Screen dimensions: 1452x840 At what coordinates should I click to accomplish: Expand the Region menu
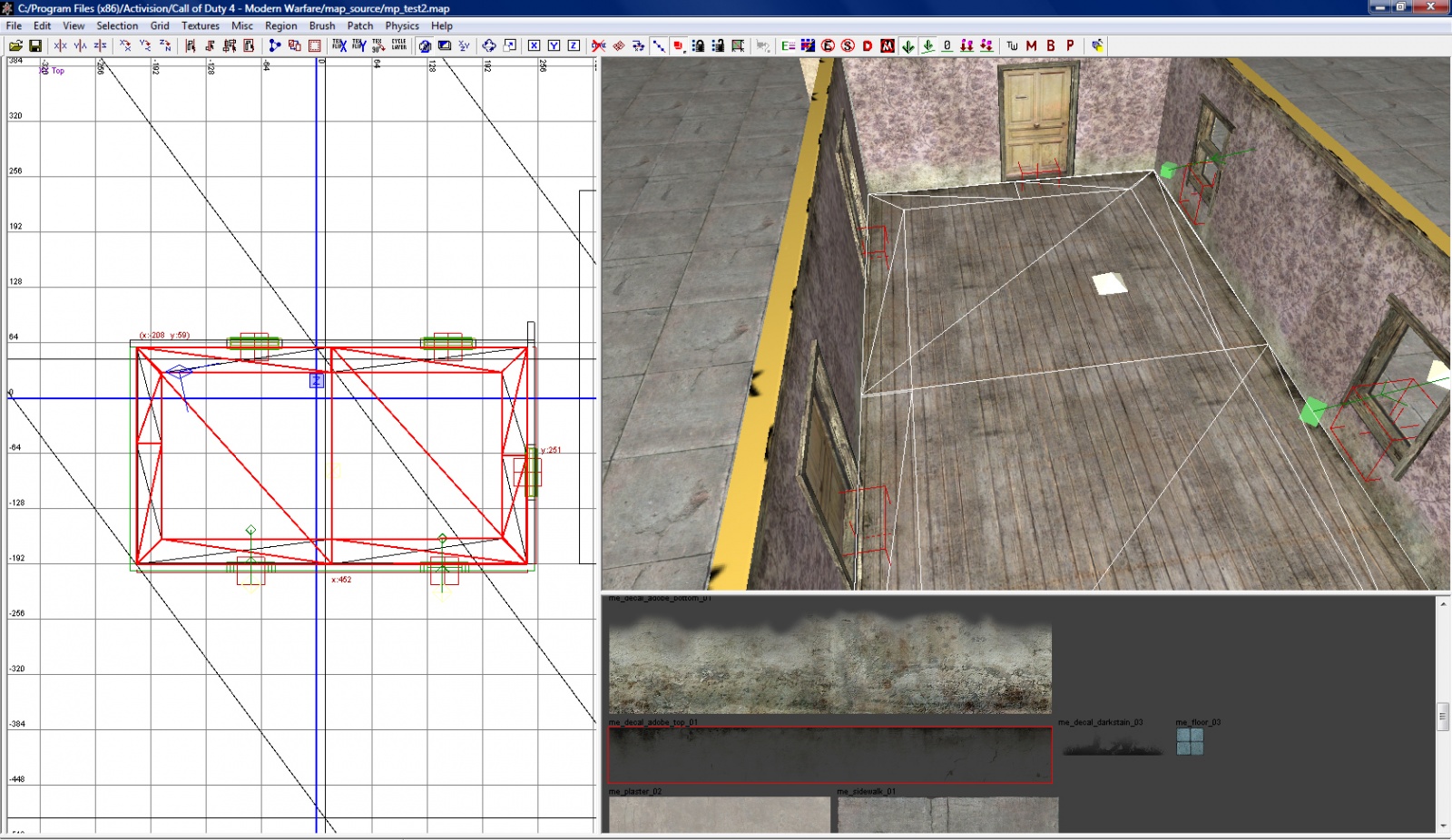coord(280,25)
